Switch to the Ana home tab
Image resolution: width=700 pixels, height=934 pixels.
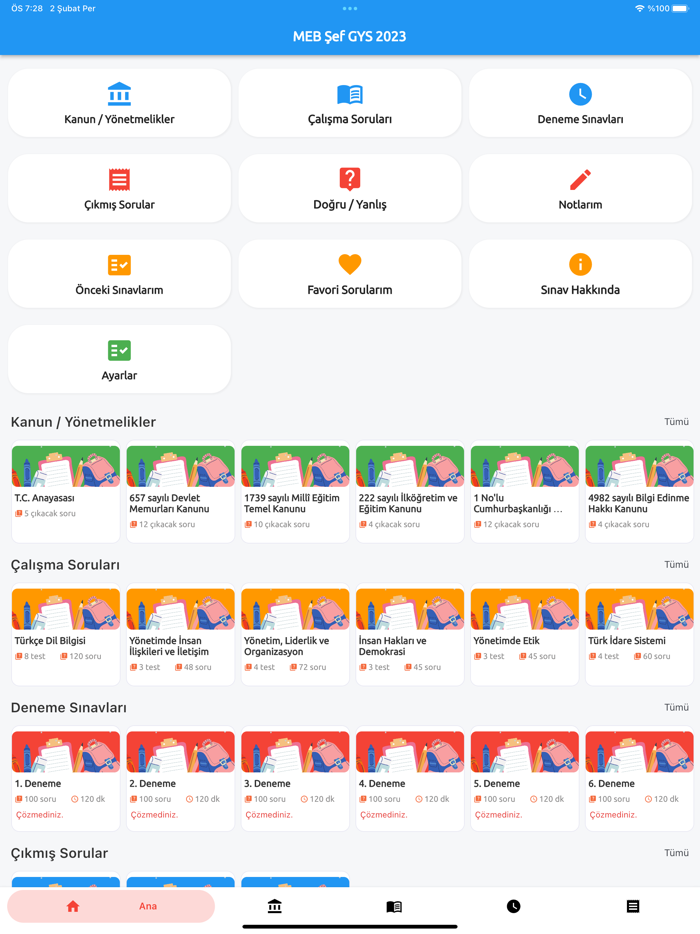click(111, 907)
